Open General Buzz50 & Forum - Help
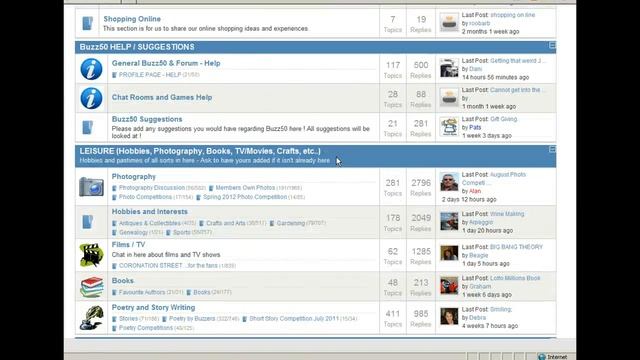This screenshot has width=640, height=360. coord(166,63)
